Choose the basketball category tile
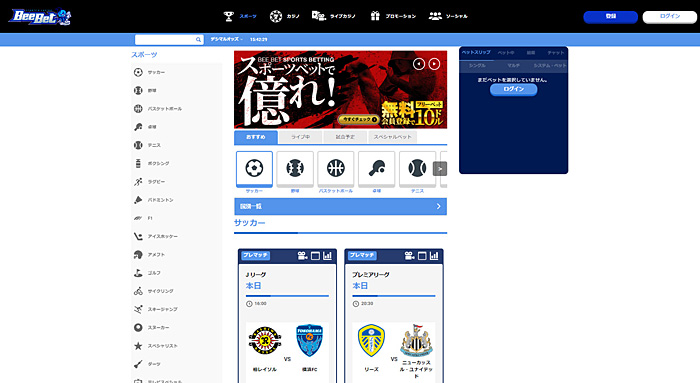 [x=335, y=169]
